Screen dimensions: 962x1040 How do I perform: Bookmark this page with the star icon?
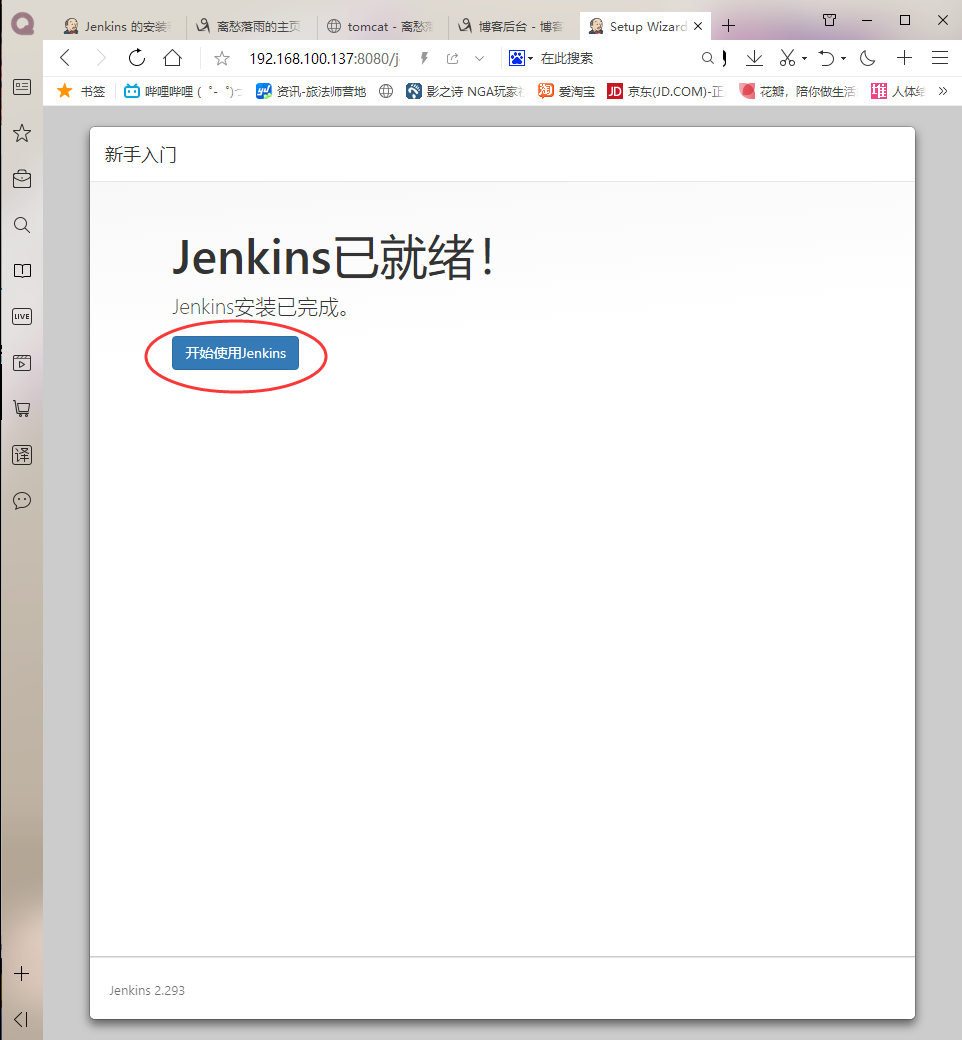coord(222,59)
